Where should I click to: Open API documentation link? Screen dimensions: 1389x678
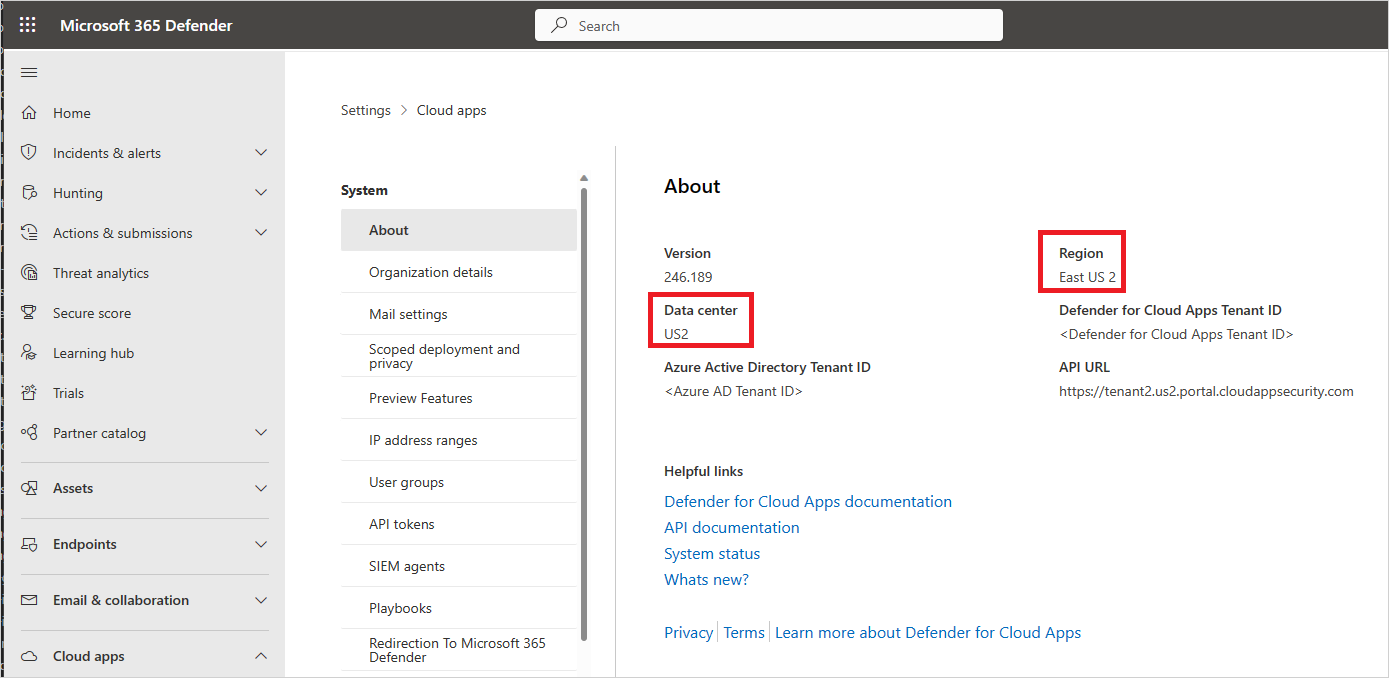click(x=732, y=527)
